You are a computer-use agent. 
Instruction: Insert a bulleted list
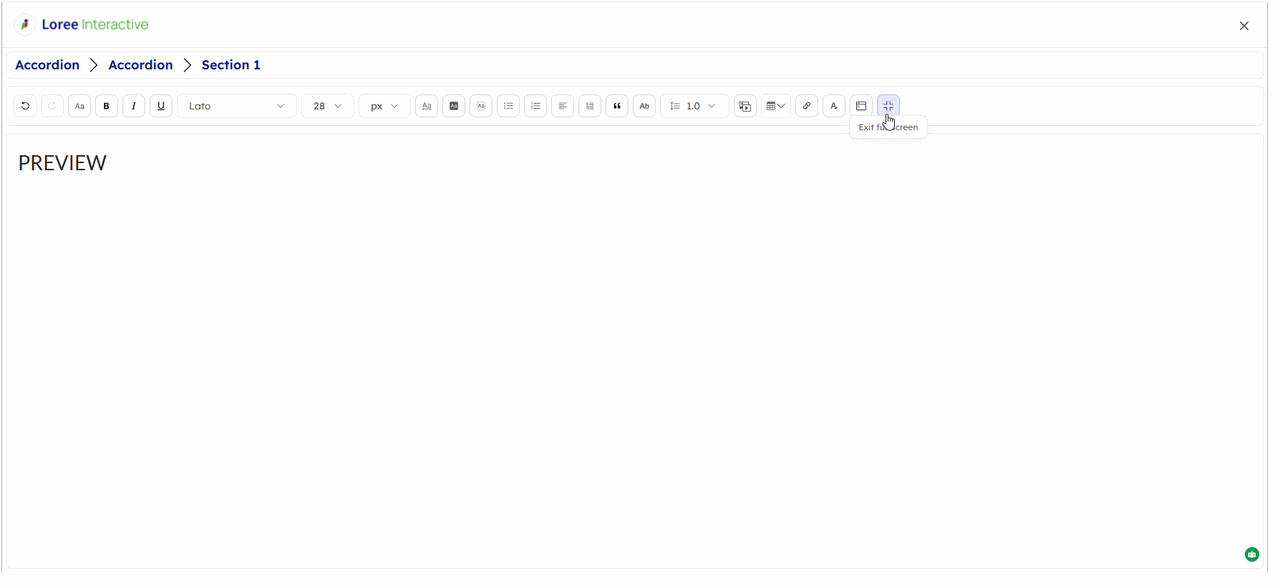(x=508, y=106)
